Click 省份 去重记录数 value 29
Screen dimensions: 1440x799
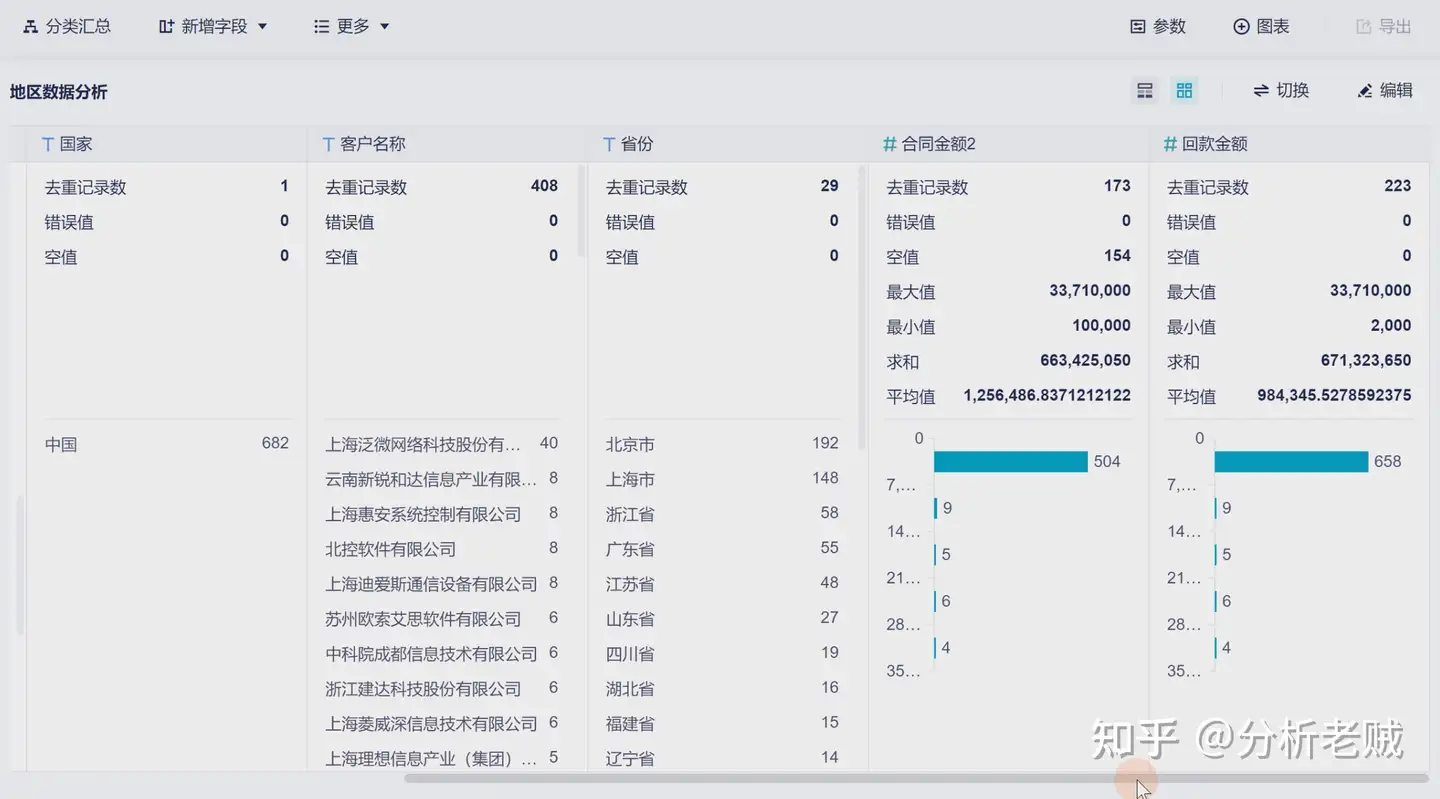[x=829, y=186]
